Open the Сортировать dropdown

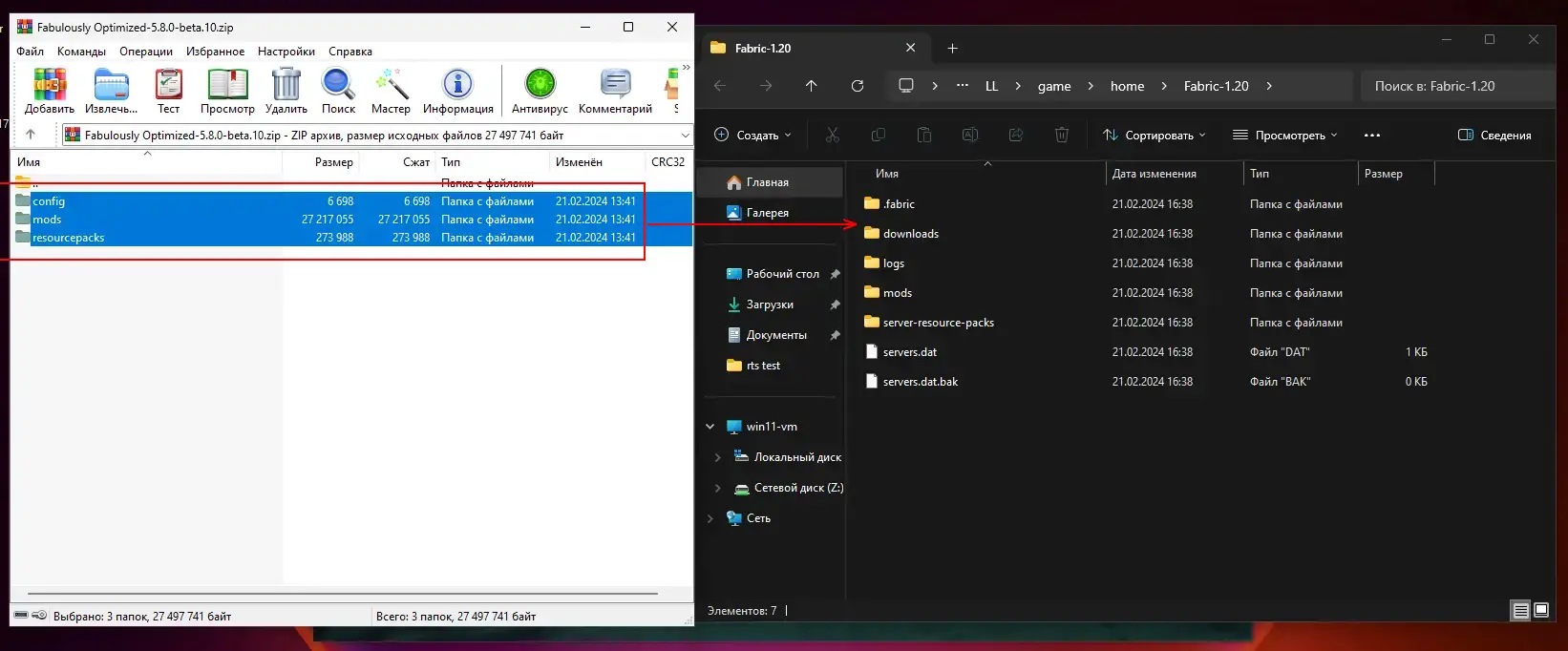click(1154, 136)
